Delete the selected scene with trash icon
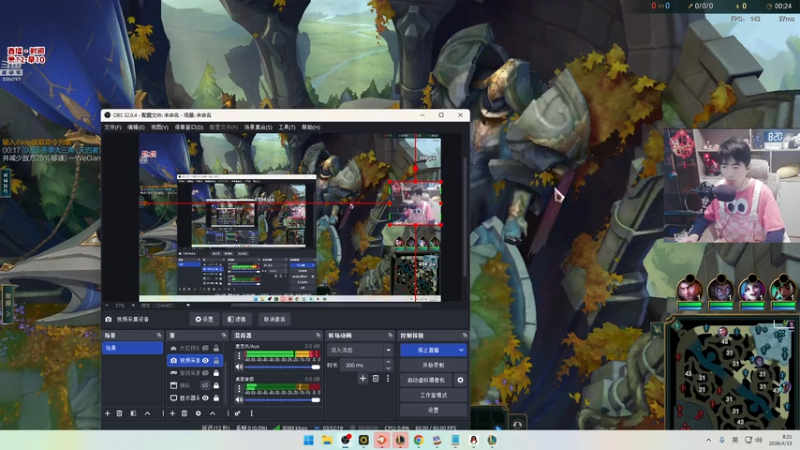800x450 pixels. point(119,413)
